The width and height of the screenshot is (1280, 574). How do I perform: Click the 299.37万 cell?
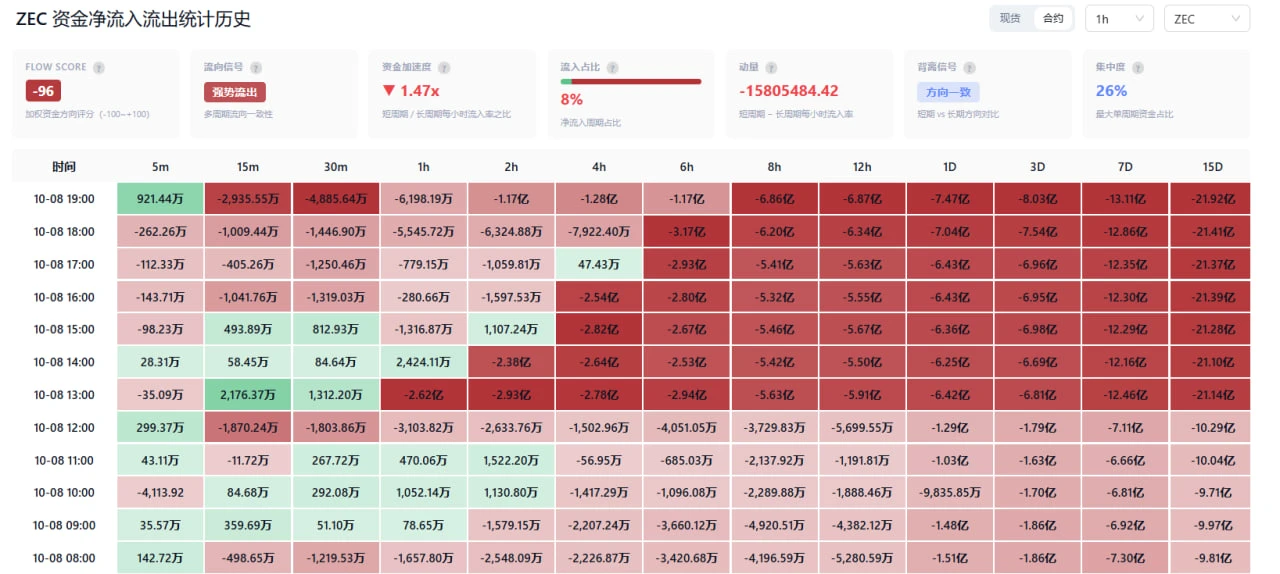[x=160, y=427]
